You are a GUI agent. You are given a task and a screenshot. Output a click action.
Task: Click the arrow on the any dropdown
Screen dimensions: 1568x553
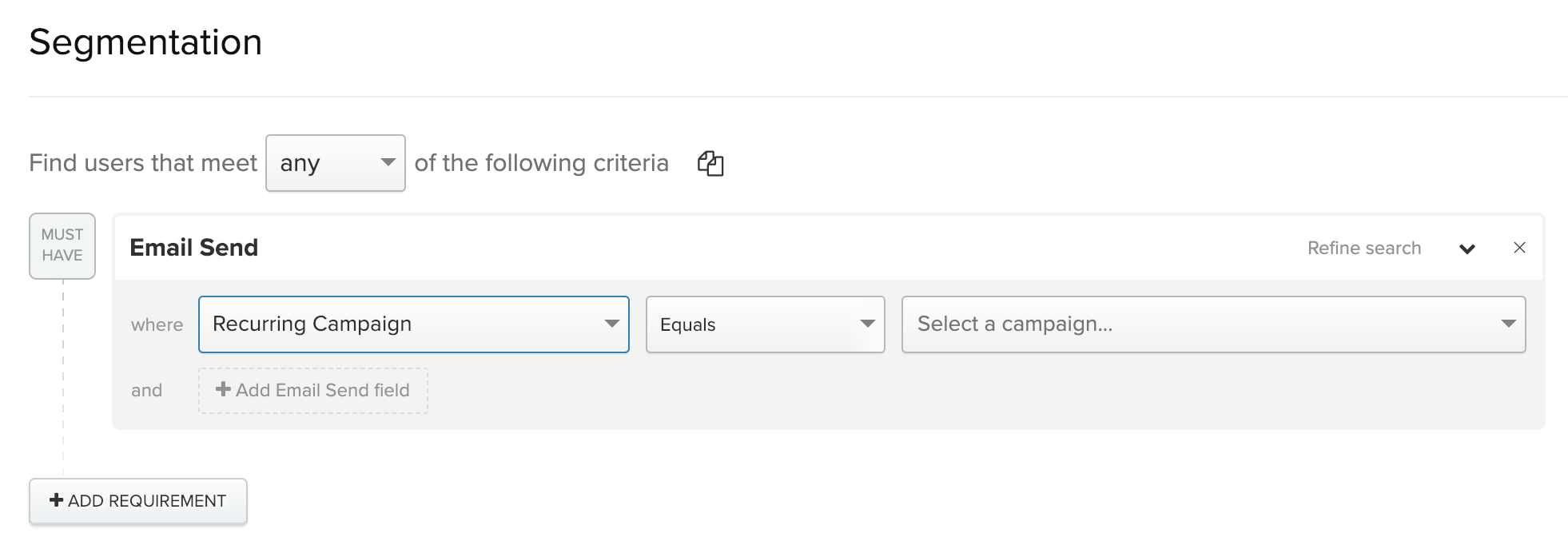click(x=388, y=162)
